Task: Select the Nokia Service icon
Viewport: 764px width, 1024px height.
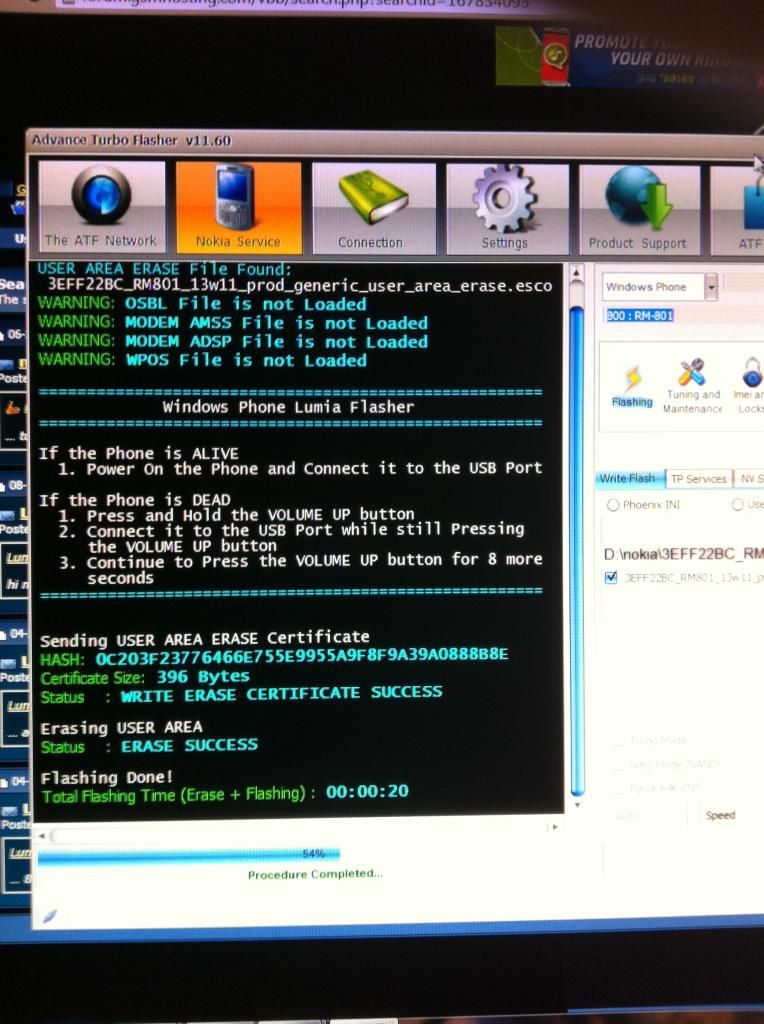Action: pos(238,207)
